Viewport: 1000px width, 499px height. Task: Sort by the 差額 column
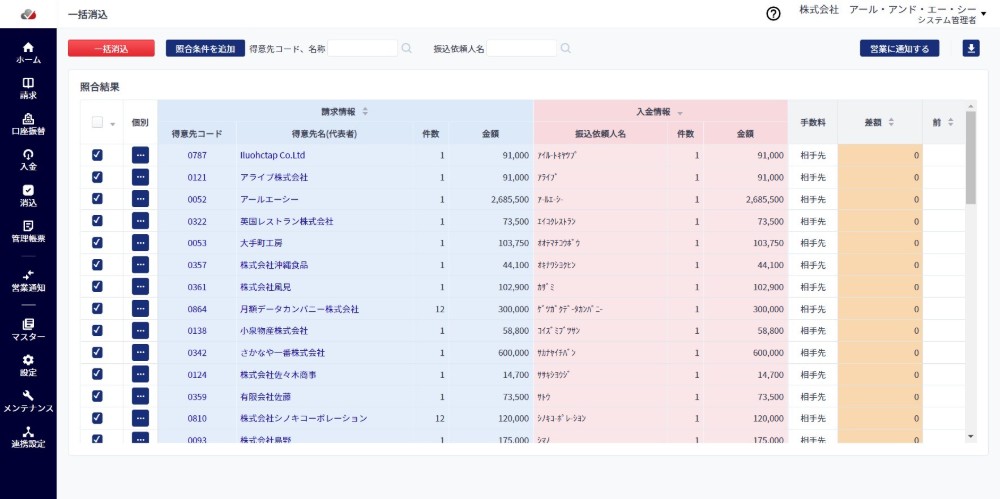[891, 122]
